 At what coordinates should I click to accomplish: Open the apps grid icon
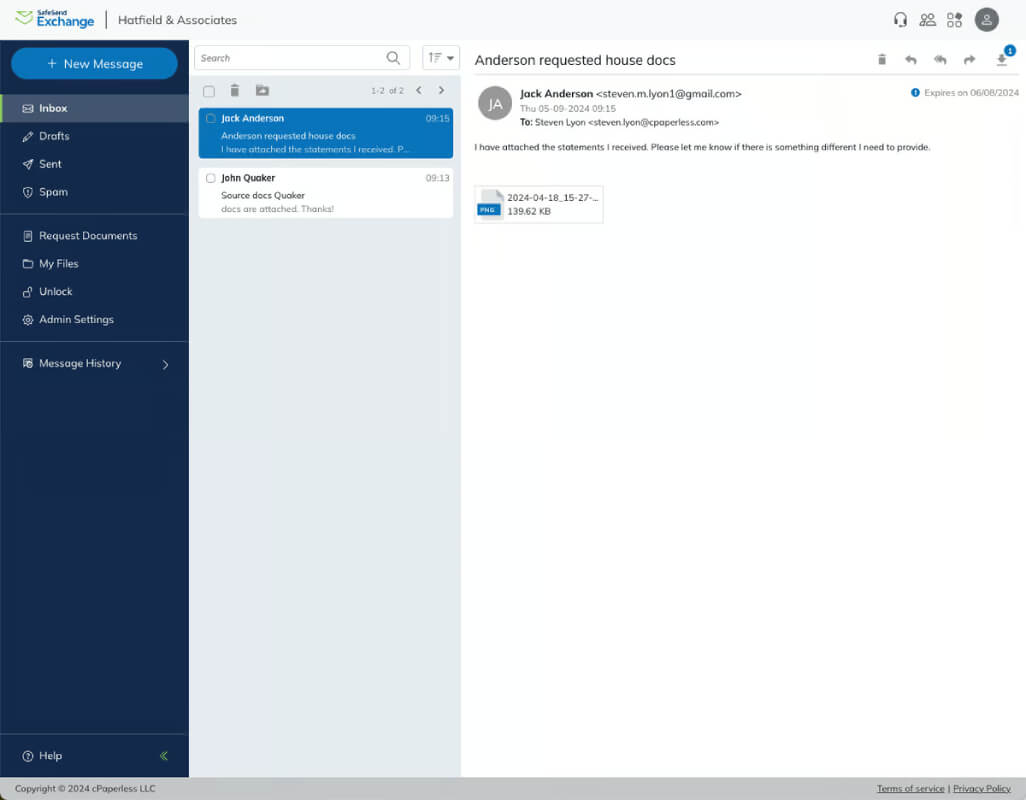(955, 20)
